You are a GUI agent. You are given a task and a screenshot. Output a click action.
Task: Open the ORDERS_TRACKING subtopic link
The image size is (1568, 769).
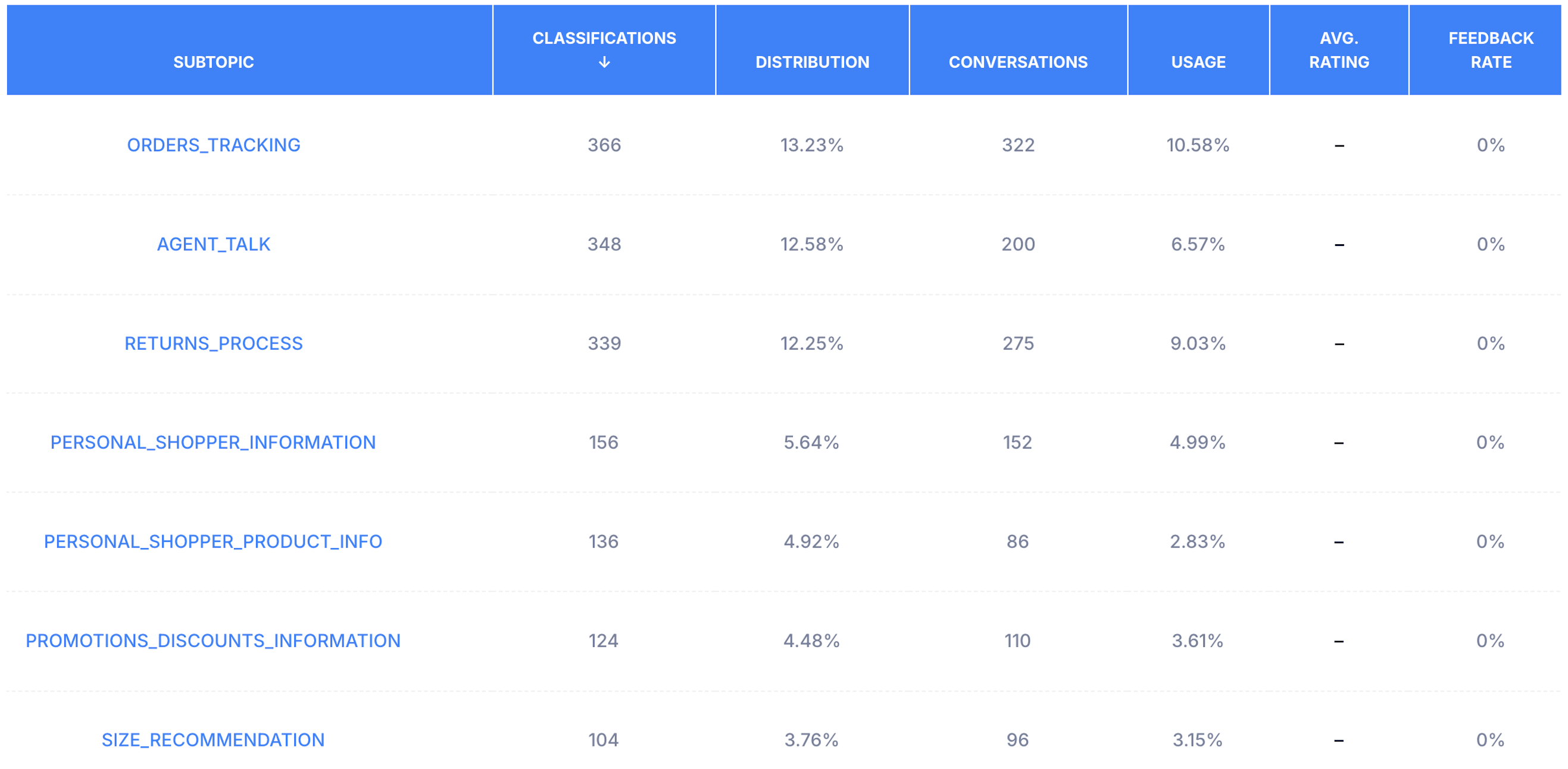[x=213, y=145]
